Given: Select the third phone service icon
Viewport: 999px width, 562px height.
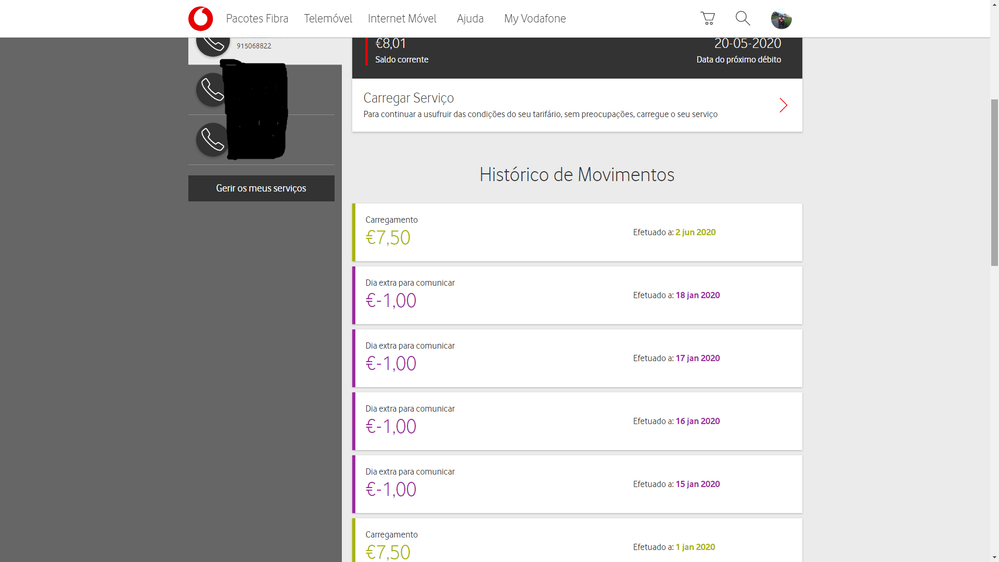Looking at the screenshot, I should (x=212, y=139).
